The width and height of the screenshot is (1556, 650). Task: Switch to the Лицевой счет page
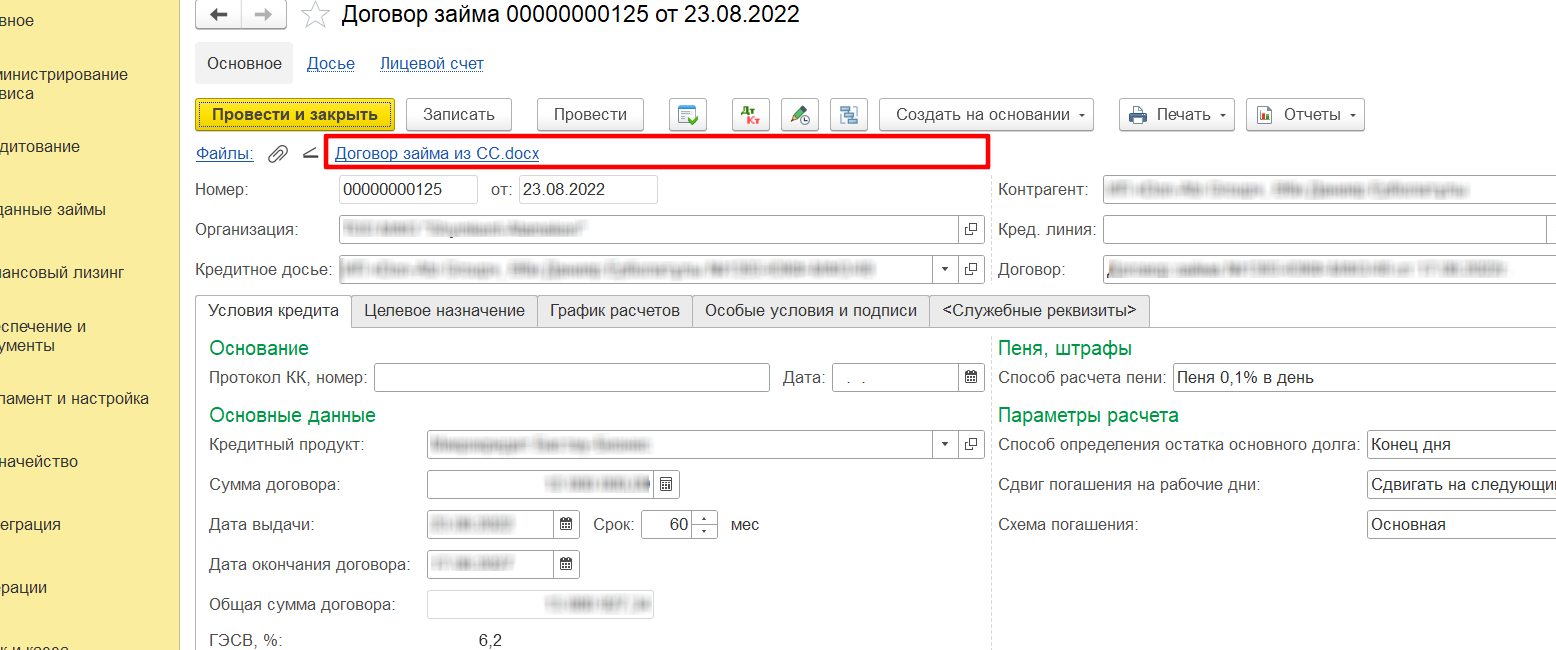coord(432,63)
